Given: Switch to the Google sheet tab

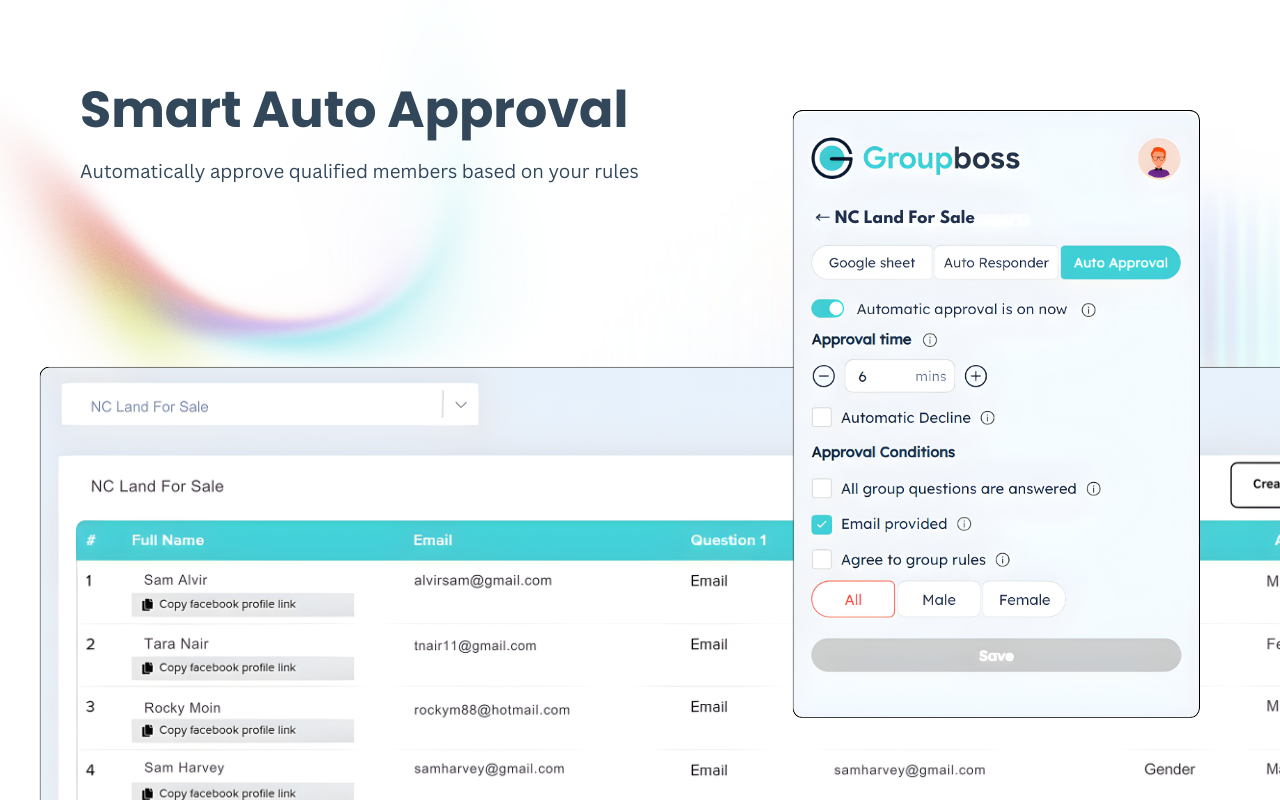Looking at the screenshot, I should [x=872, y=263].
